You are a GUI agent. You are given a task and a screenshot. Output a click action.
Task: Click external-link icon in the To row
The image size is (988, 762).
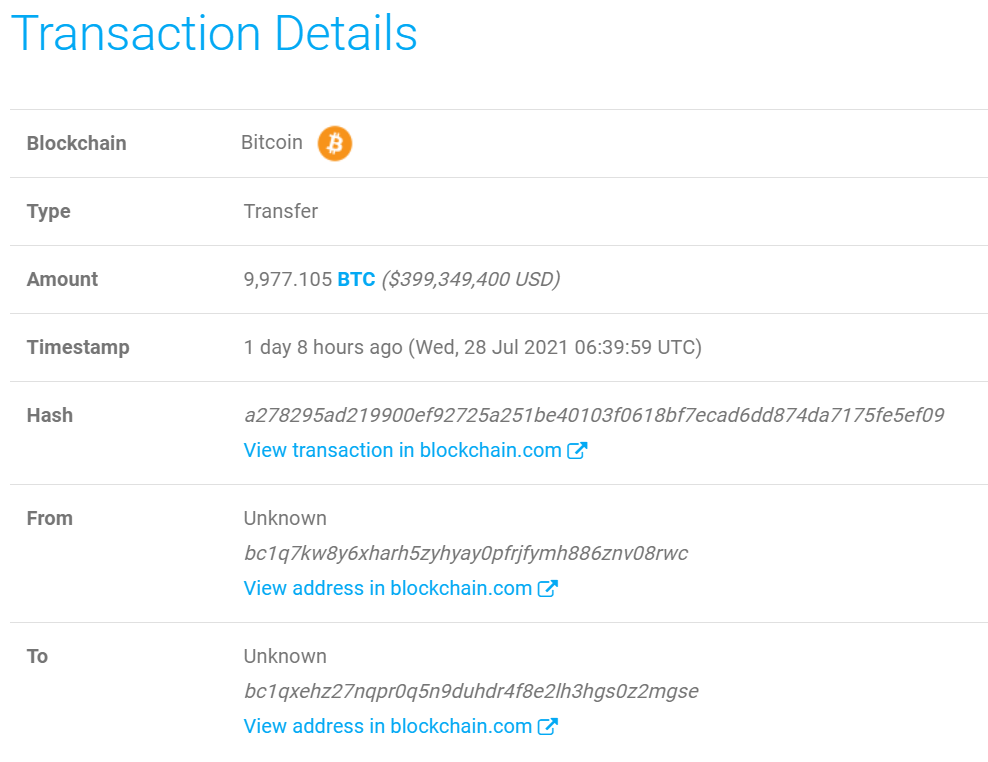pyautogui.click(x=548, y=726)
